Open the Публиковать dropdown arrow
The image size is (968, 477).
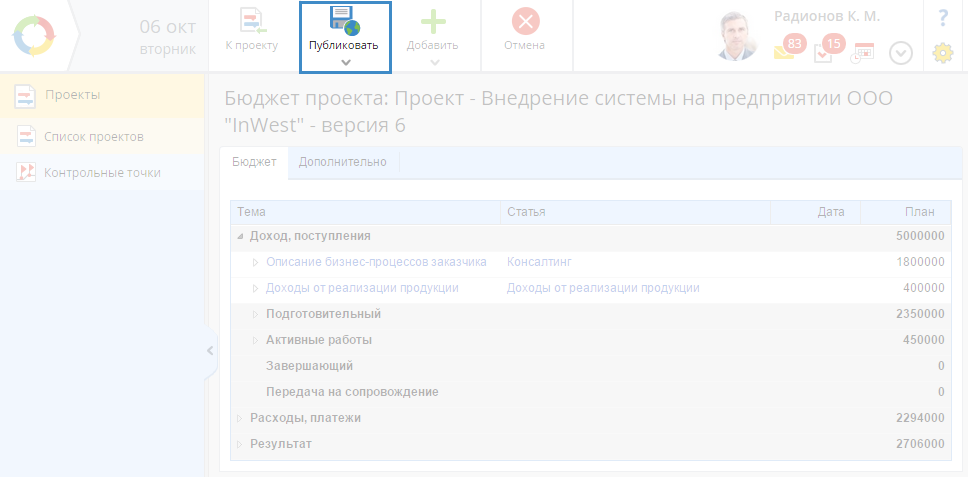[x=345, y=62]
